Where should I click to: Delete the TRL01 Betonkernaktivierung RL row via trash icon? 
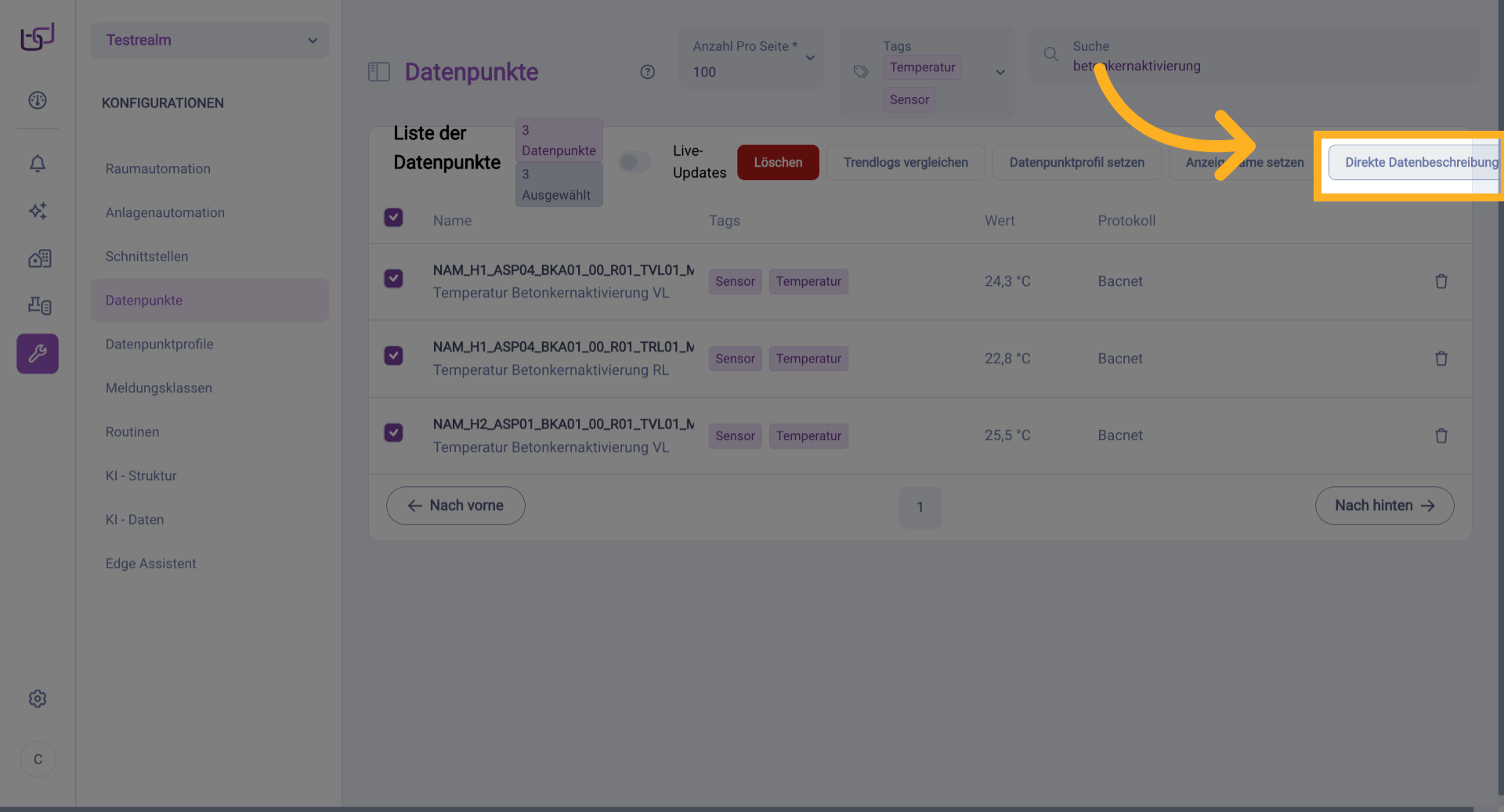tap(1441, 359)
